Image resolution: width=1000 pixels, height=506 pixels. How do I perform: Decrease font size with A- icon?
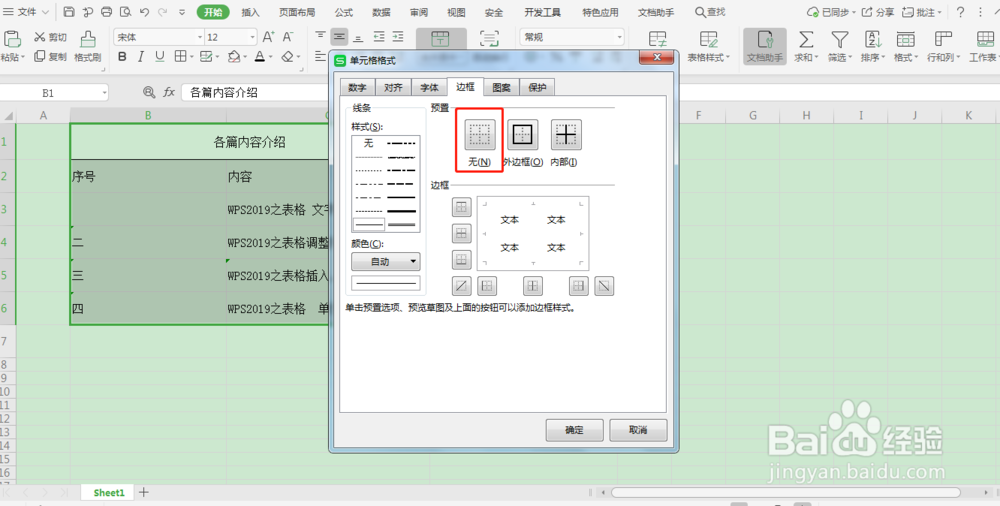288,37
